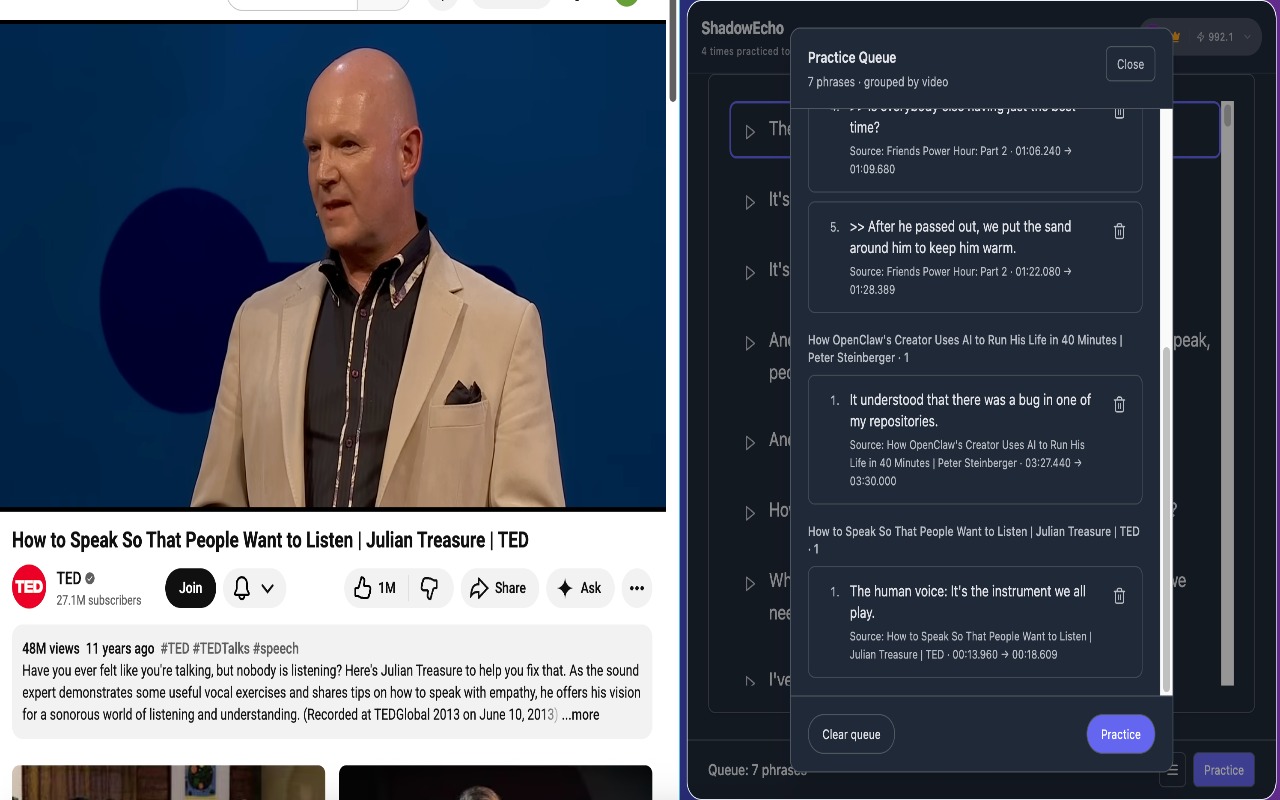Click the source line ending '00:13.960 → 00:18.609'
1280x800 pixels.
pos(970,645)
